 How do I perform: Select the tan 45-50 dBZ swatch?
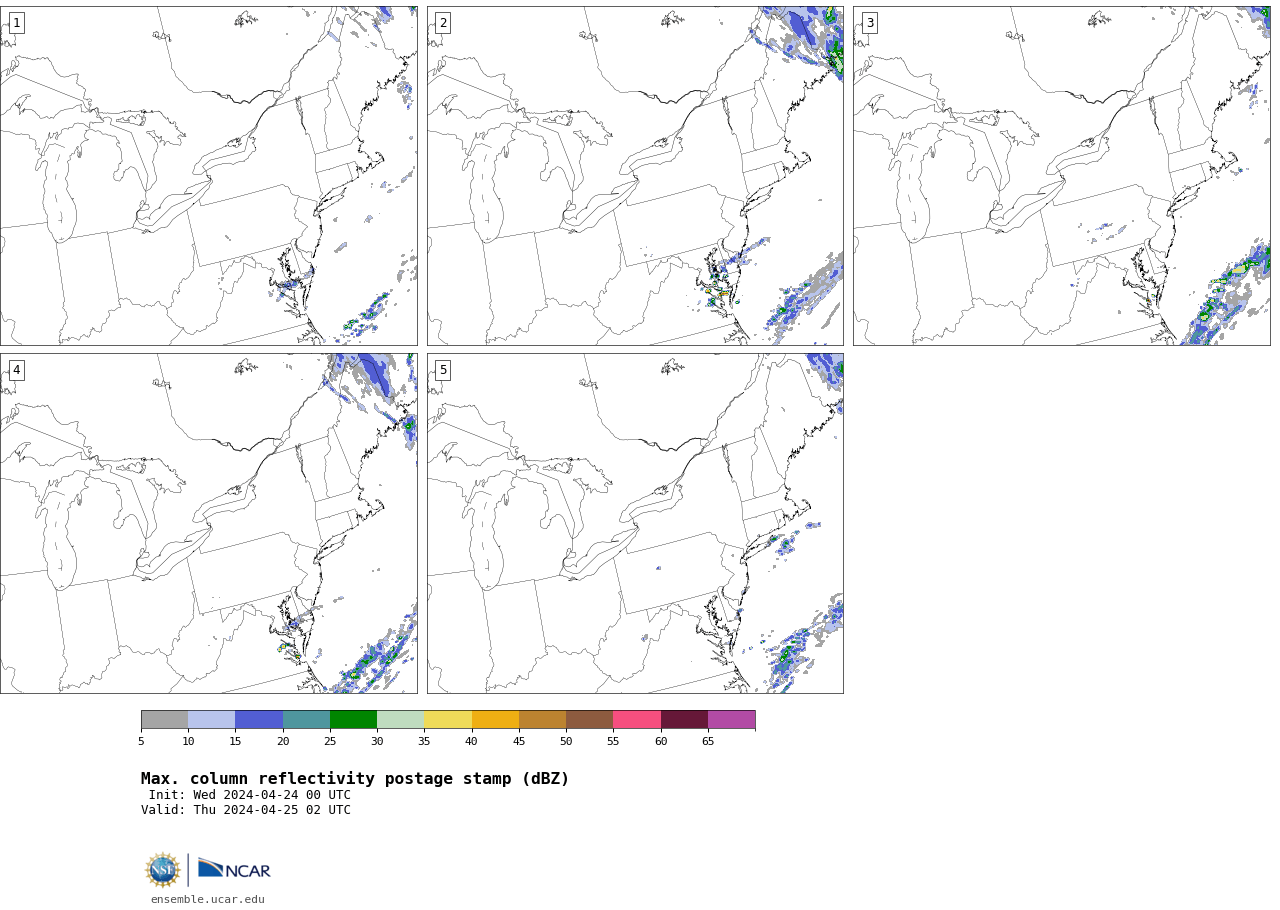point(542,720)
